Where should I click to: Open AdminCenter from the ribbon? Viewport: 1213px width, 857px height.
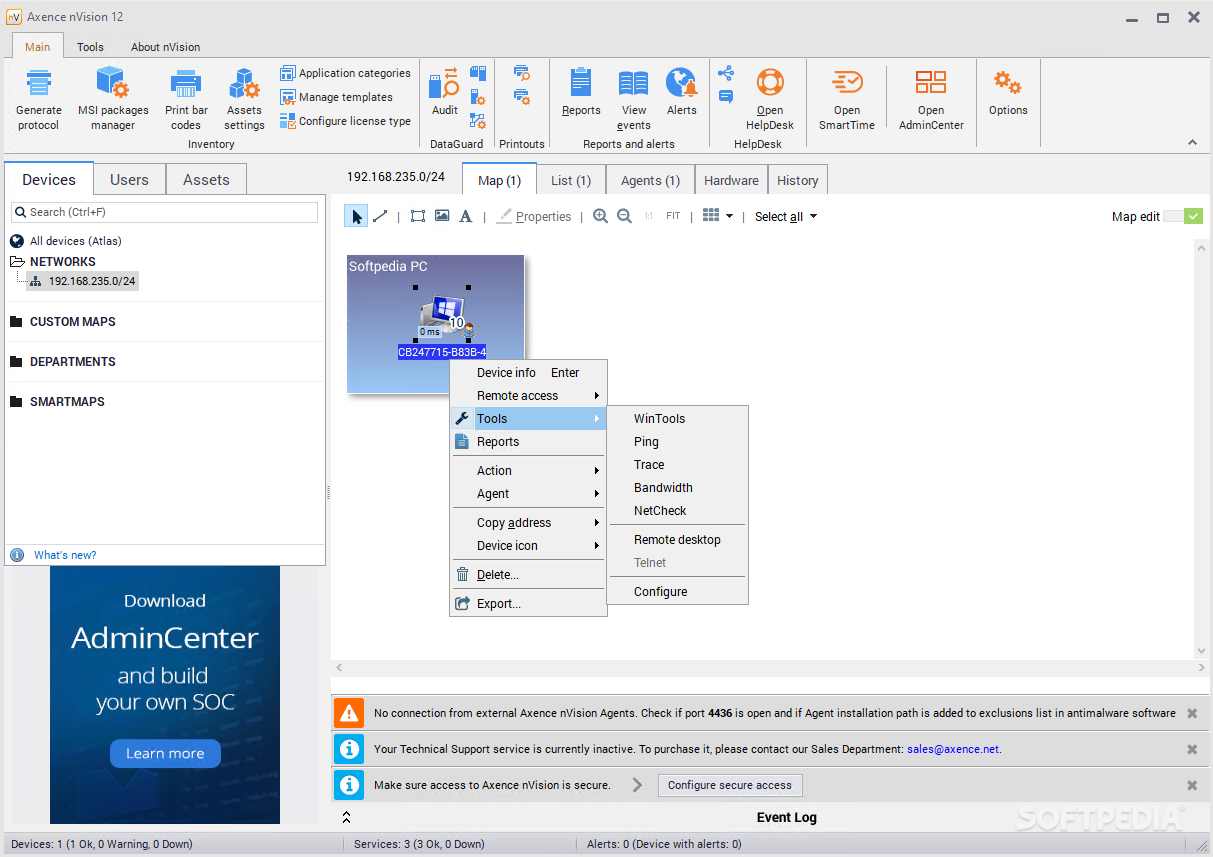coord(931,99)
